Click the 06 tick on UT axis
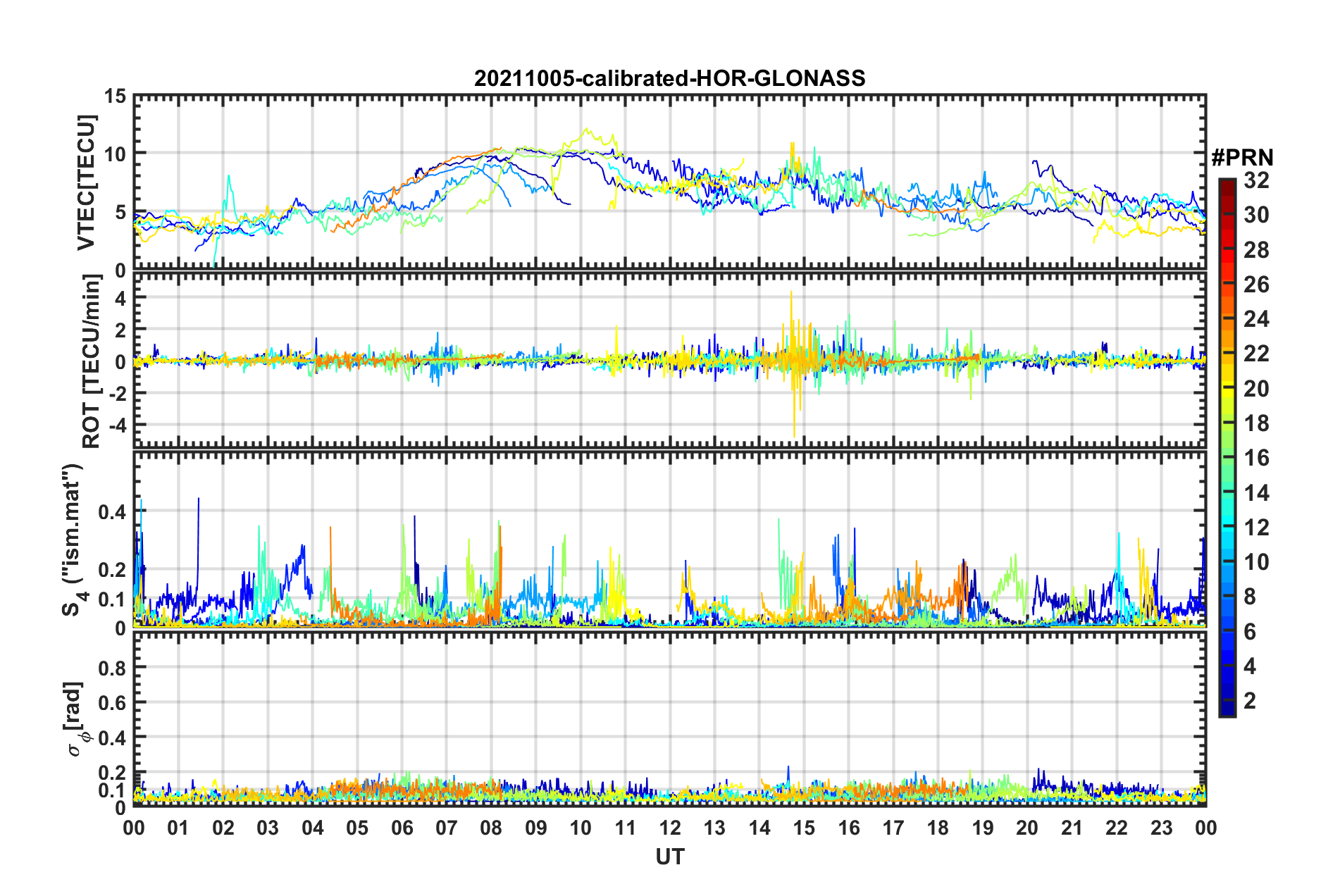 (x=402, y=828)
